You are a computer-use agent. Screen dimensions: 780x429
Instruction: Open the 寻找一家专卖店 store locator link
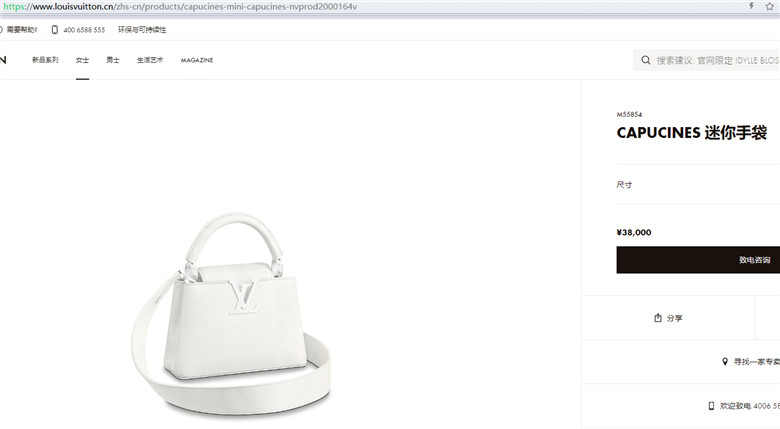[x=757, y=362]
